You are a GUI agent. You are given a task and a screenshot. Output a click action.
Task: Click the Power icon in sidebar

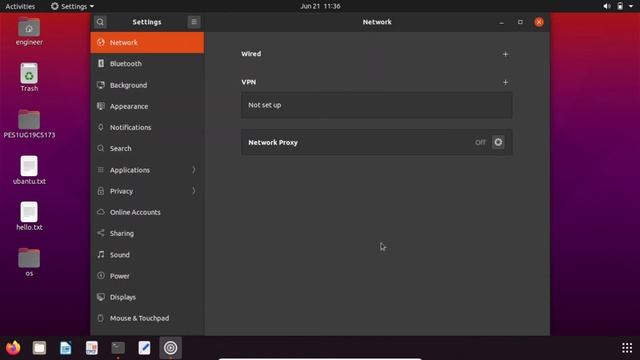(101, 276)
